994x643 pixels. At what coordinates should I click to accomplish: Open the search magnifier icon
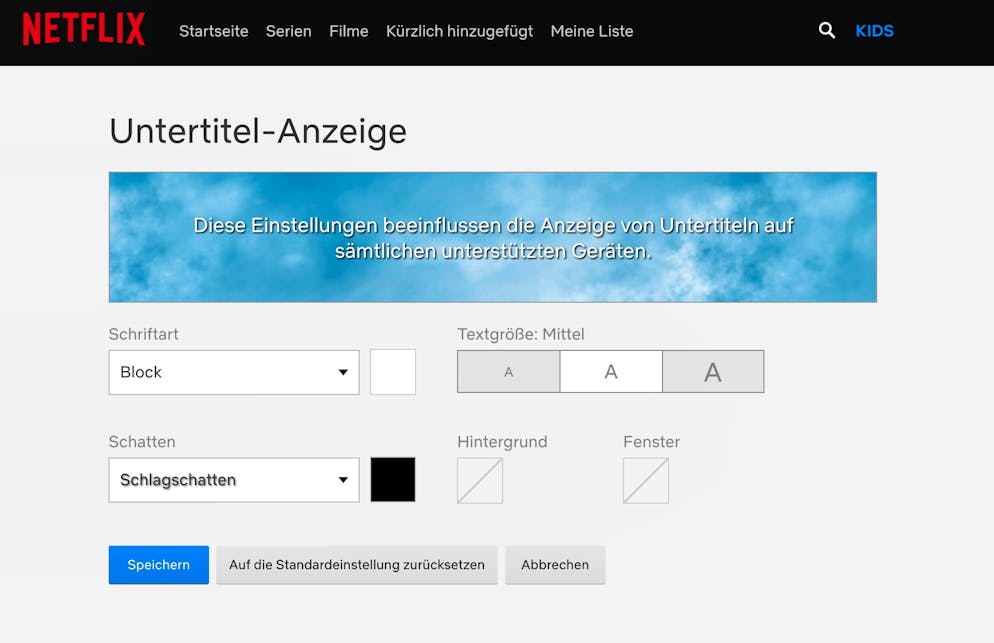(827, 30)
